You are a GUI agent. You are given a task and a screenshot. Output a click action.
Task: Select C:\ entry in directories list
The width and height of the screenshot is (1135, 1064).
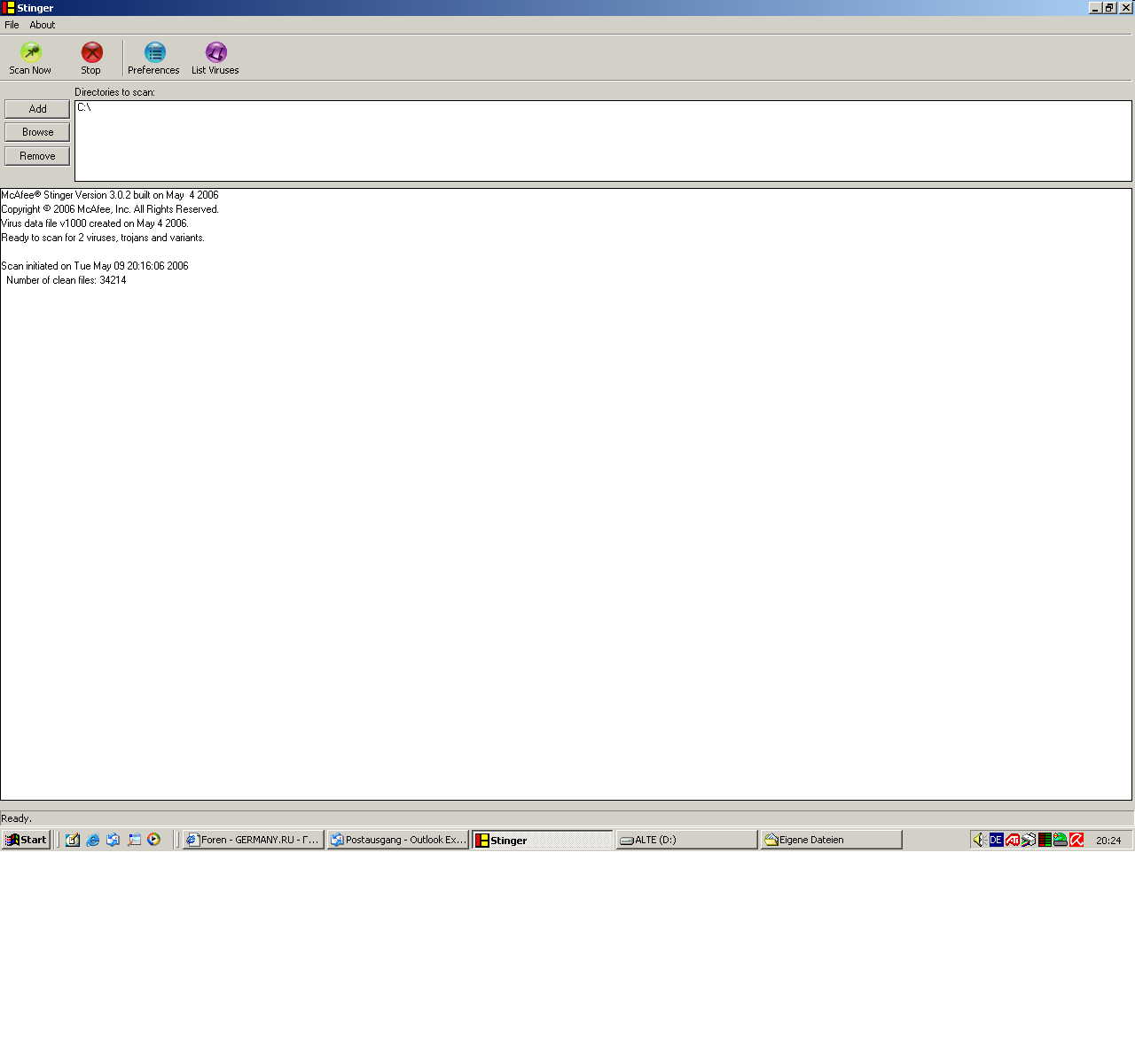click(x=84, y=107)
